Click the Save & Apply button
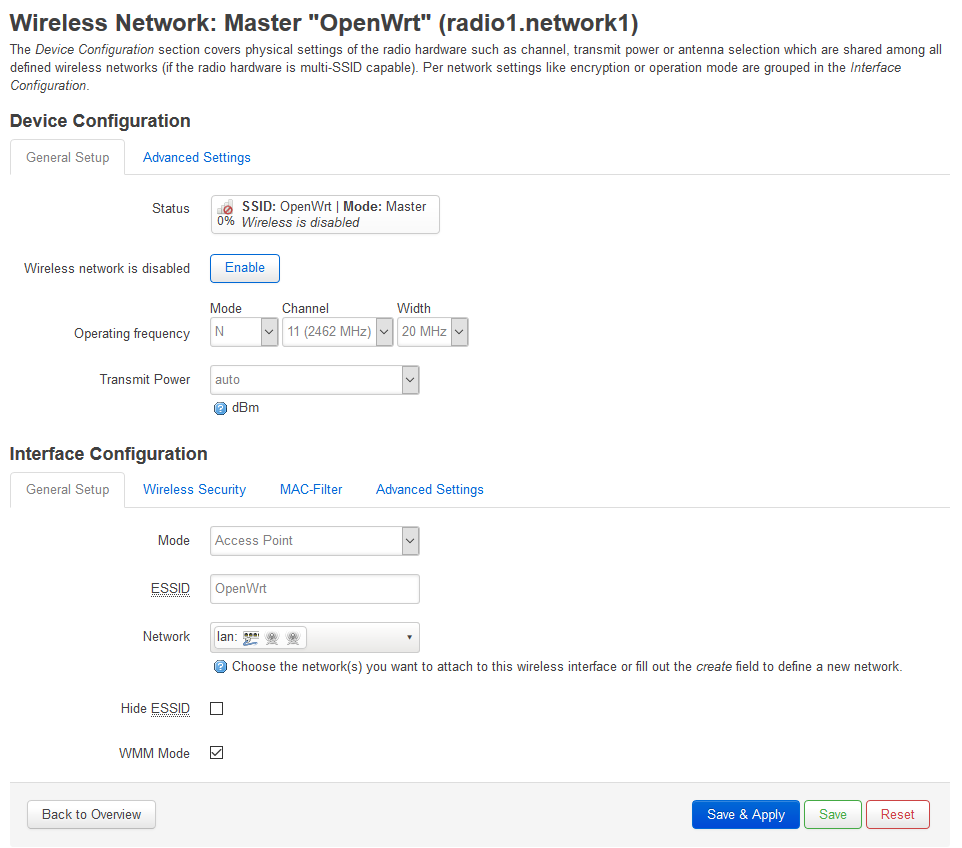Image resolution: width=962 pixels, height=848 pixels. [x=745, y=815]
